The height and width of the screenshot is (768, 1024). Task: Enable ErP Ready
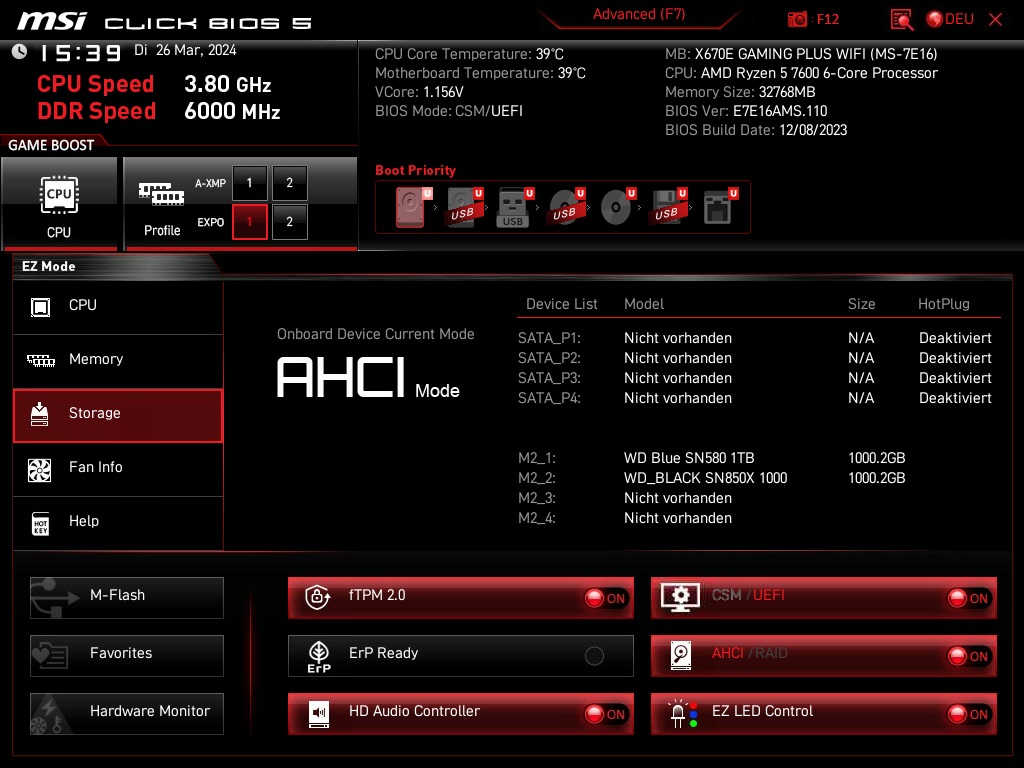pos(595,655)
